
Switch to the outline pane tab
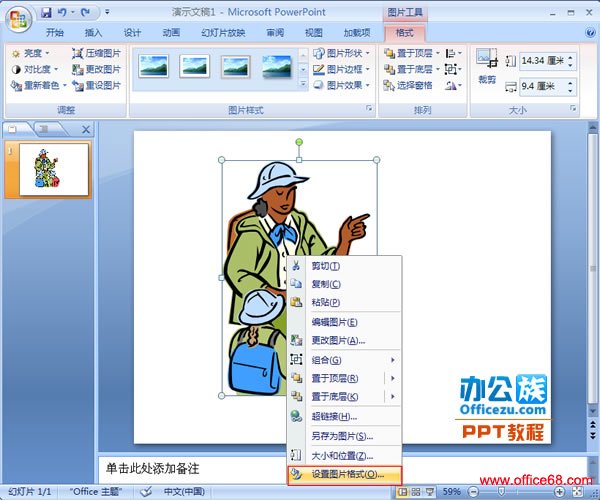(x=46, y=129)
